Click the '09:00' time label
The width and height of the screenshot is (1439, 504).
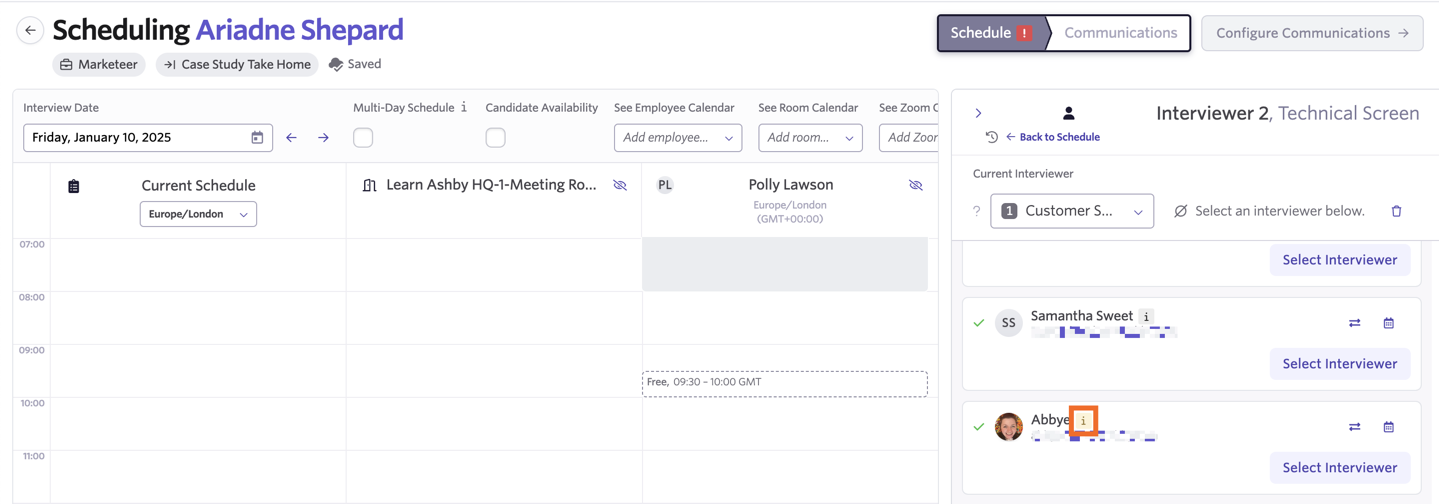tap(32, 351)
